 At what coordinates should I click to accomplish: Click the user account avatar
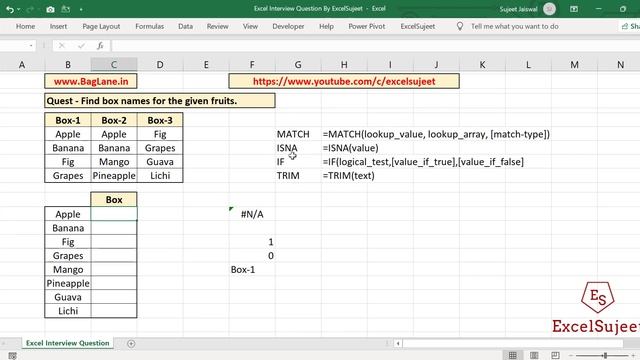549,9
